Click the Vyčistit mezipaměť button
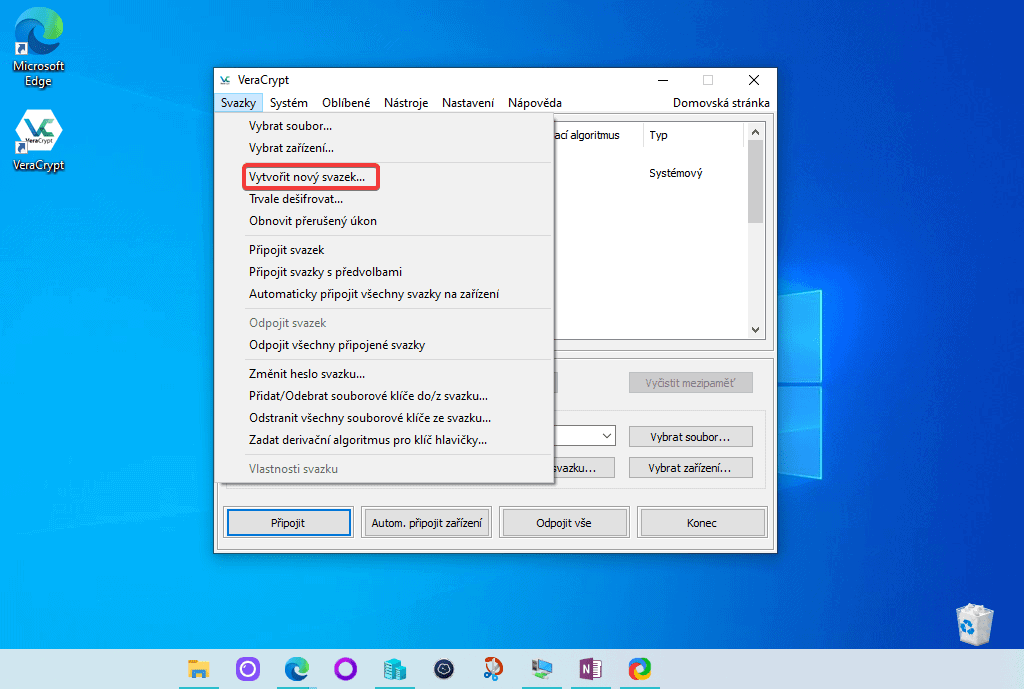Viewport: 1024px width, 689px height. coord(690,383)
